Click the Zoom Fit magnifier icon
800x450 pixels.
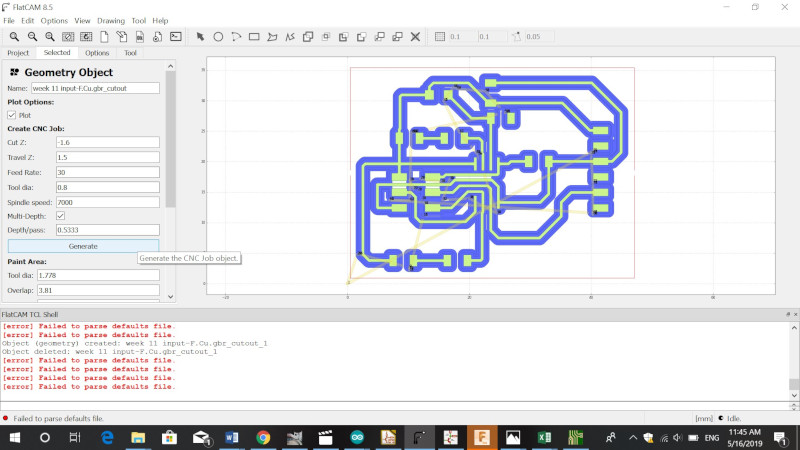[14, 37]
